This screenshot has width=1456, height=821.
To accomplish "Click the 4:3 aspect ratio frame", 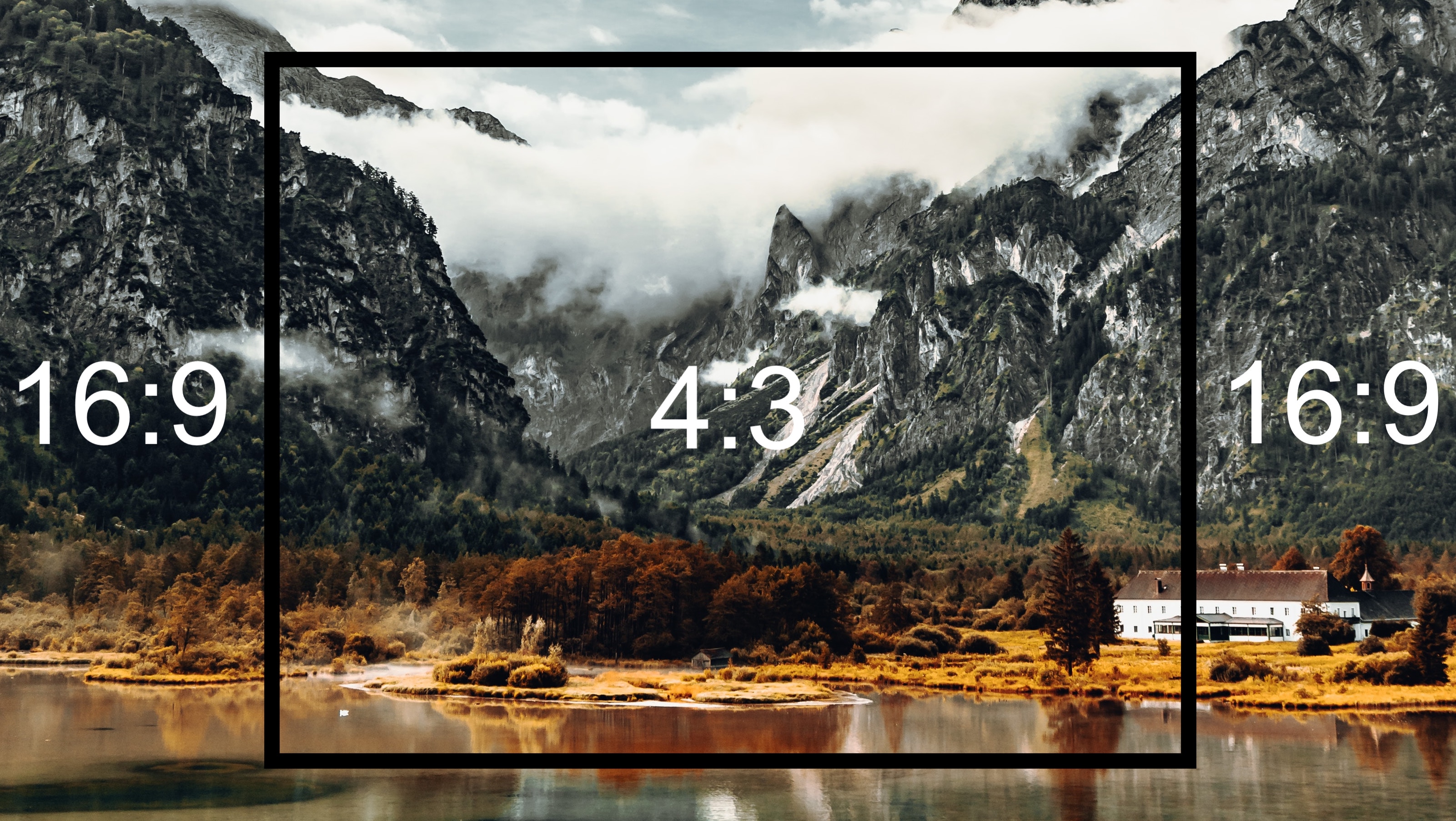I will click(x=727, y=410).
